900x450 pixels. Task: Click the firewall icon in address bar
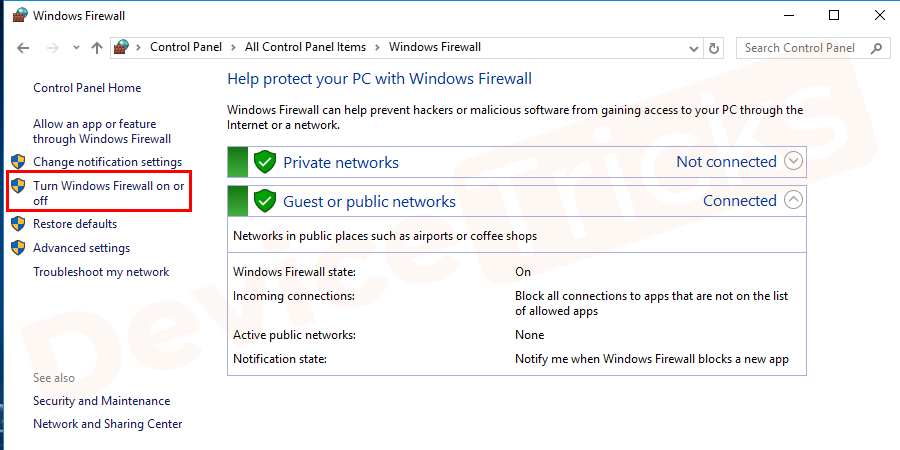[x=121, y=47]
